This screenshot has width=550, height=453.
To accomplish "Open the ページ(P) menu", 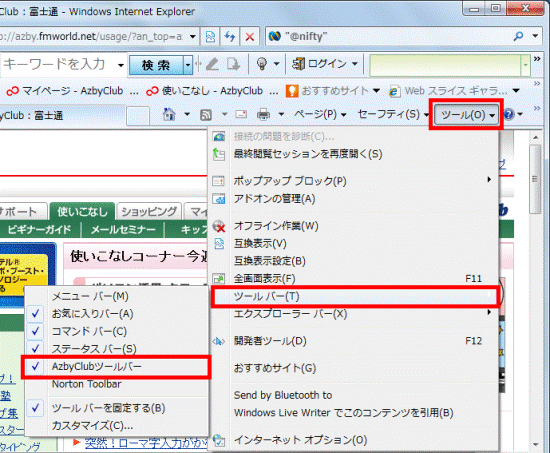I will 320,114.
